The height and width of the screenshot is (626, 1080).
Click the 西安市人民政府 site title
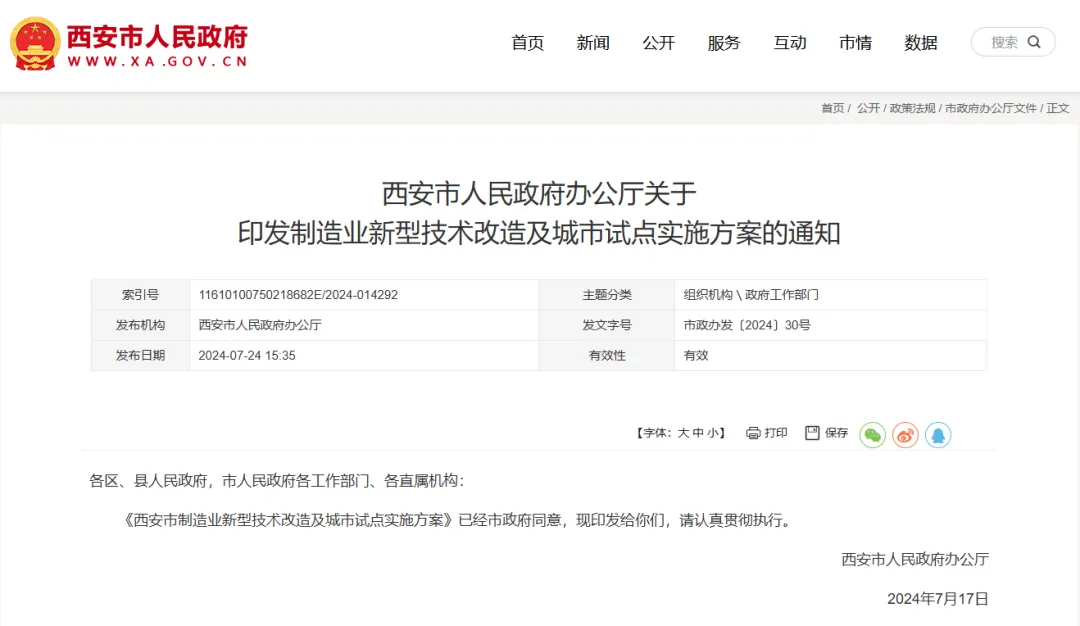[x=157, y=36]
